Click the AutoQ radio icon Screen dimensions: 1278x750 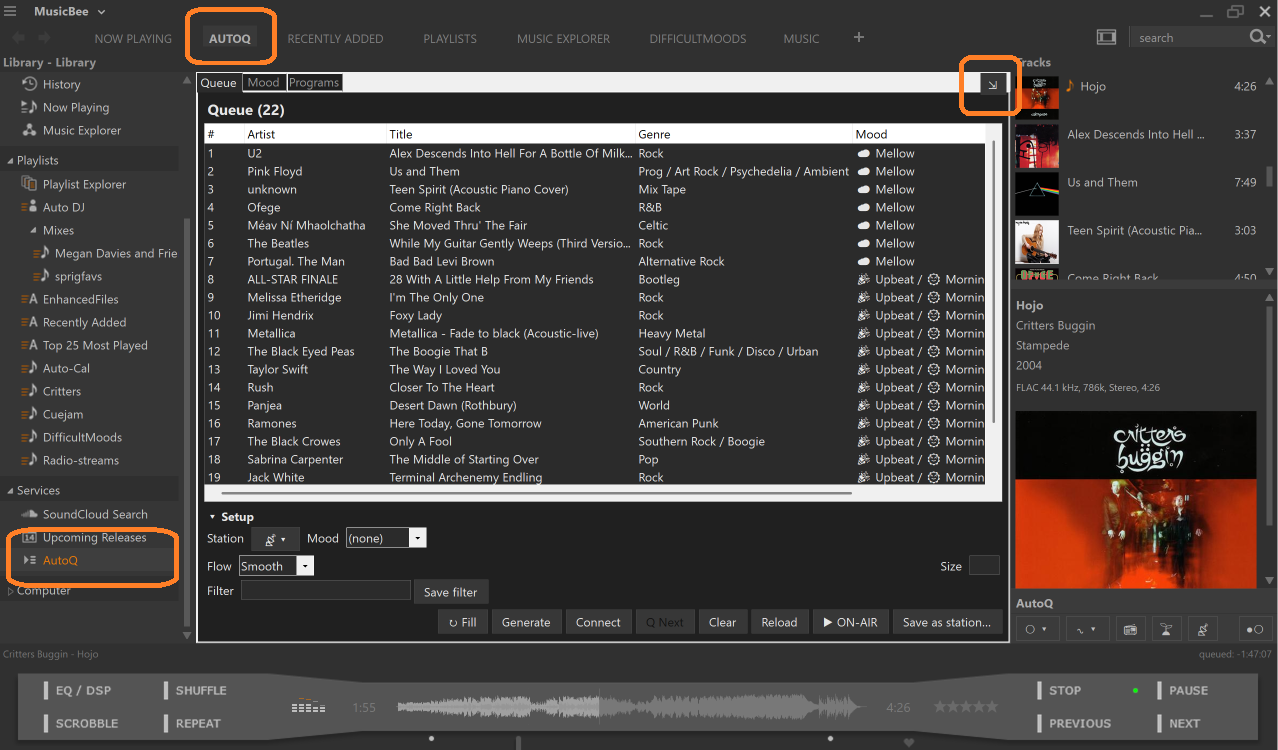[1130, 629]
